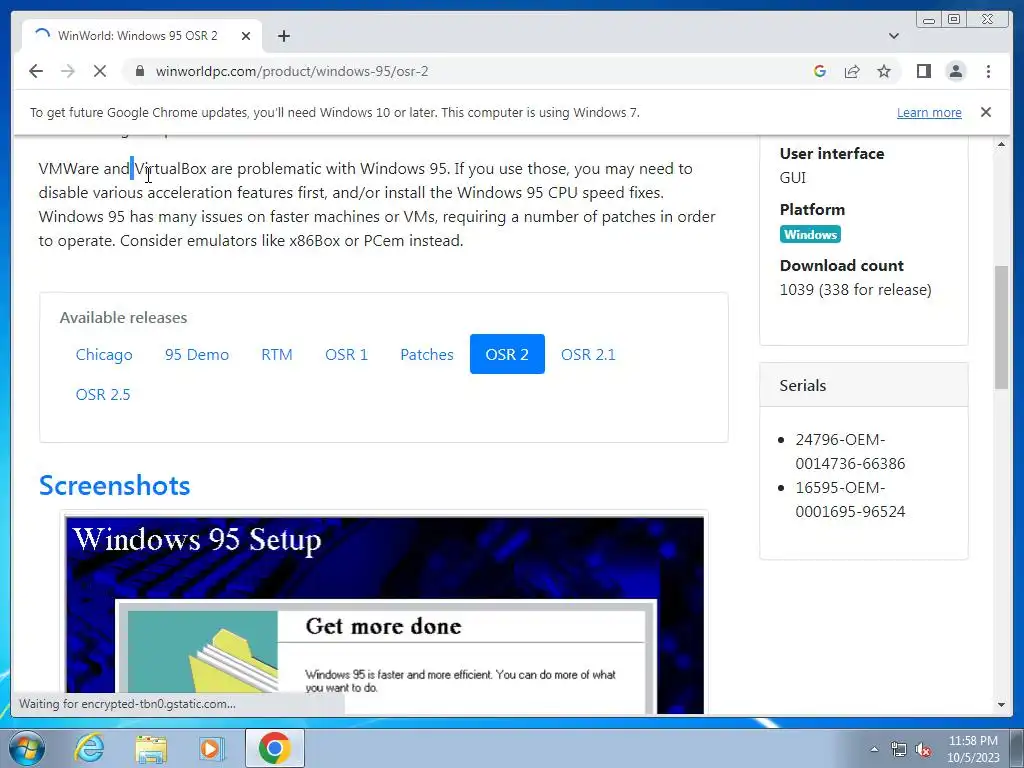Click the Download count value 1039
Screen dimensions: 1024x768
coord(855,289)
